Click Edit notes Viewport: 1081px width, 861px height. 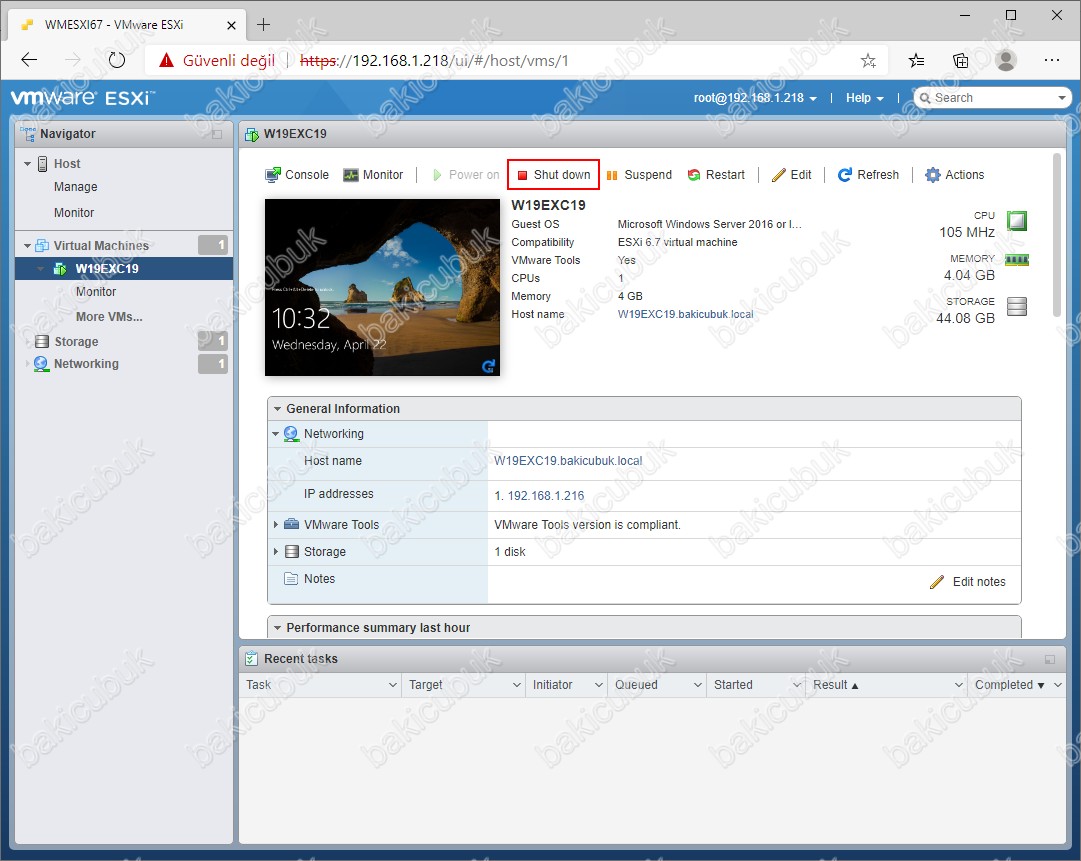point(968,583)
